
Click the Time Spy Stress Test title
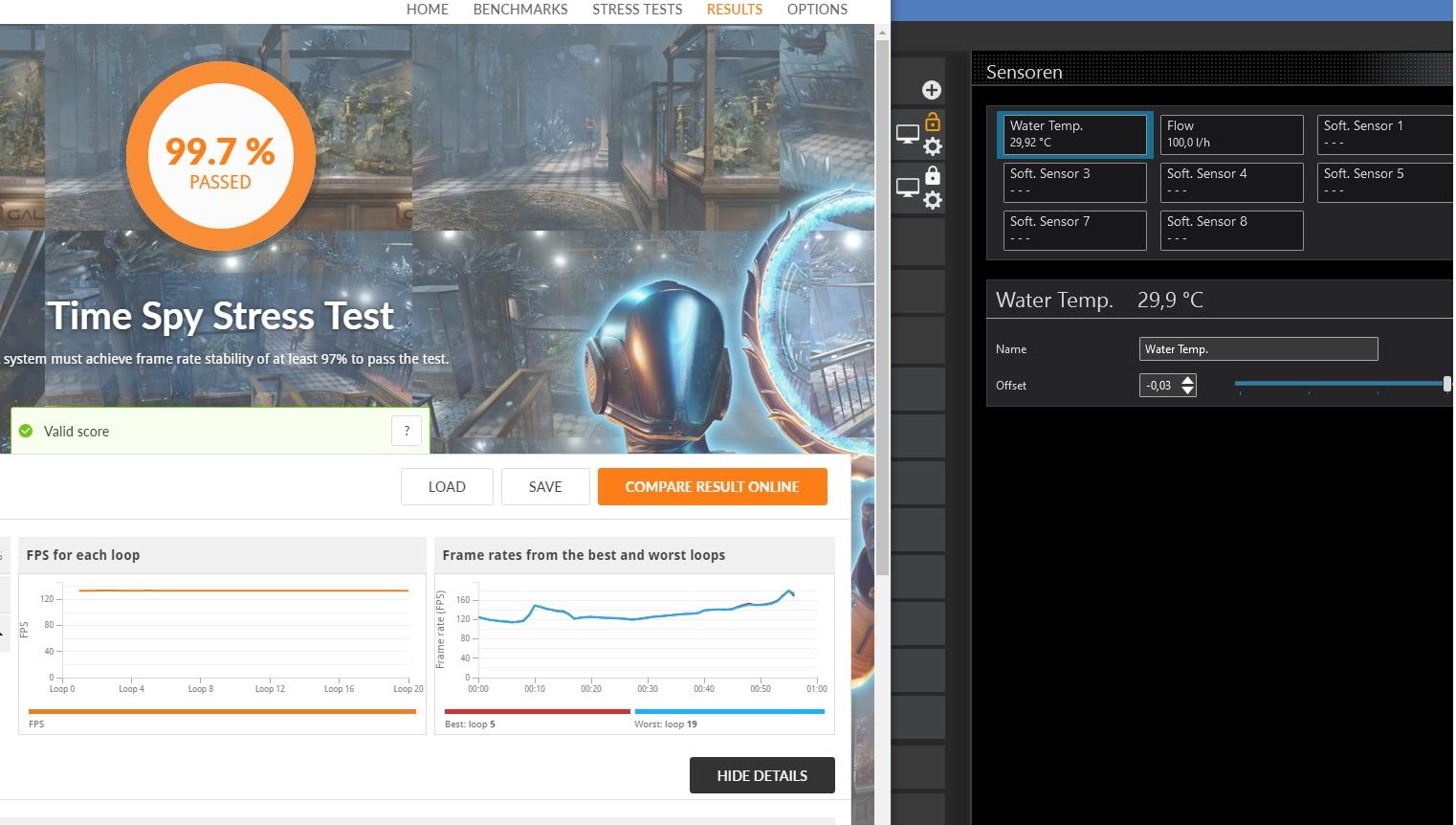point(221,316)
